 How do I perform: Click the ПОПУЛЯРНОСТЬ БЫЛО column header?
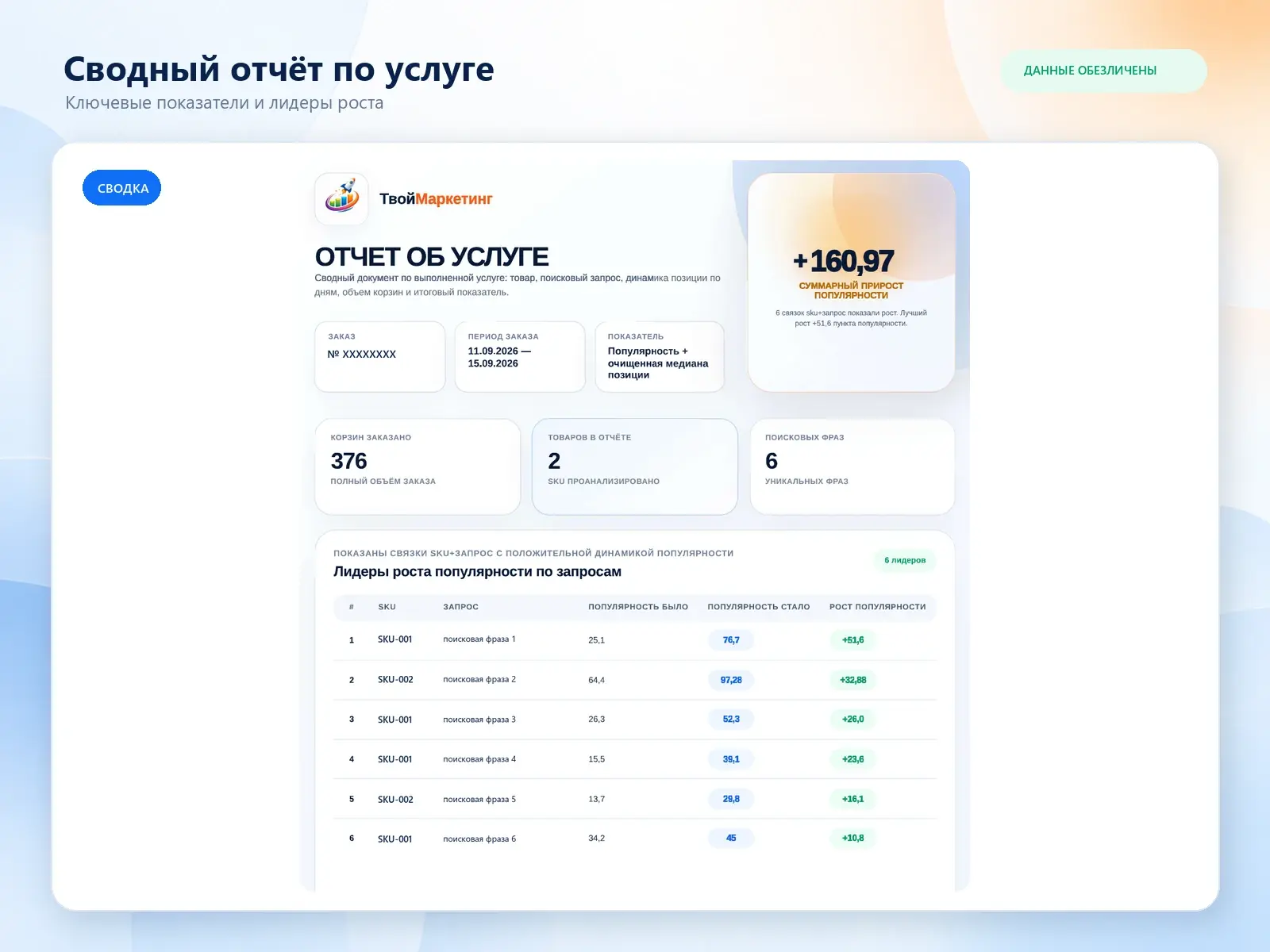pyautogui.click(x=638, y=607)
